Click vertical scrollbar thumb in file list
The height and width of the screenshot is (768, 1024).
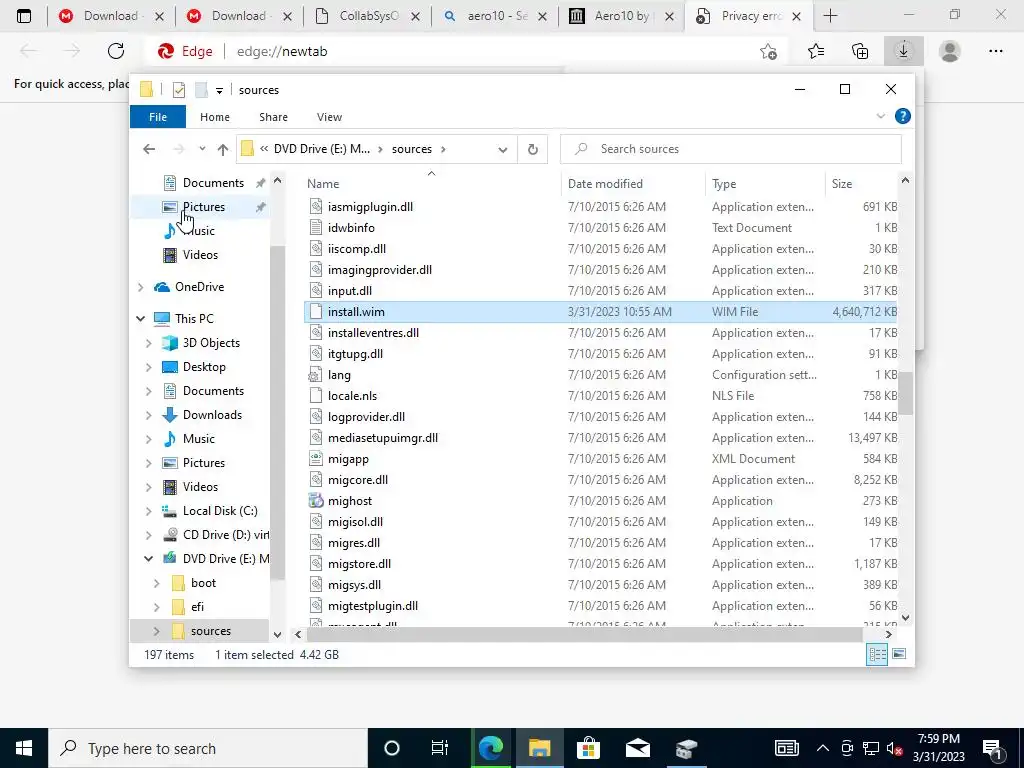pyautogui.click(x=905, y=393)
